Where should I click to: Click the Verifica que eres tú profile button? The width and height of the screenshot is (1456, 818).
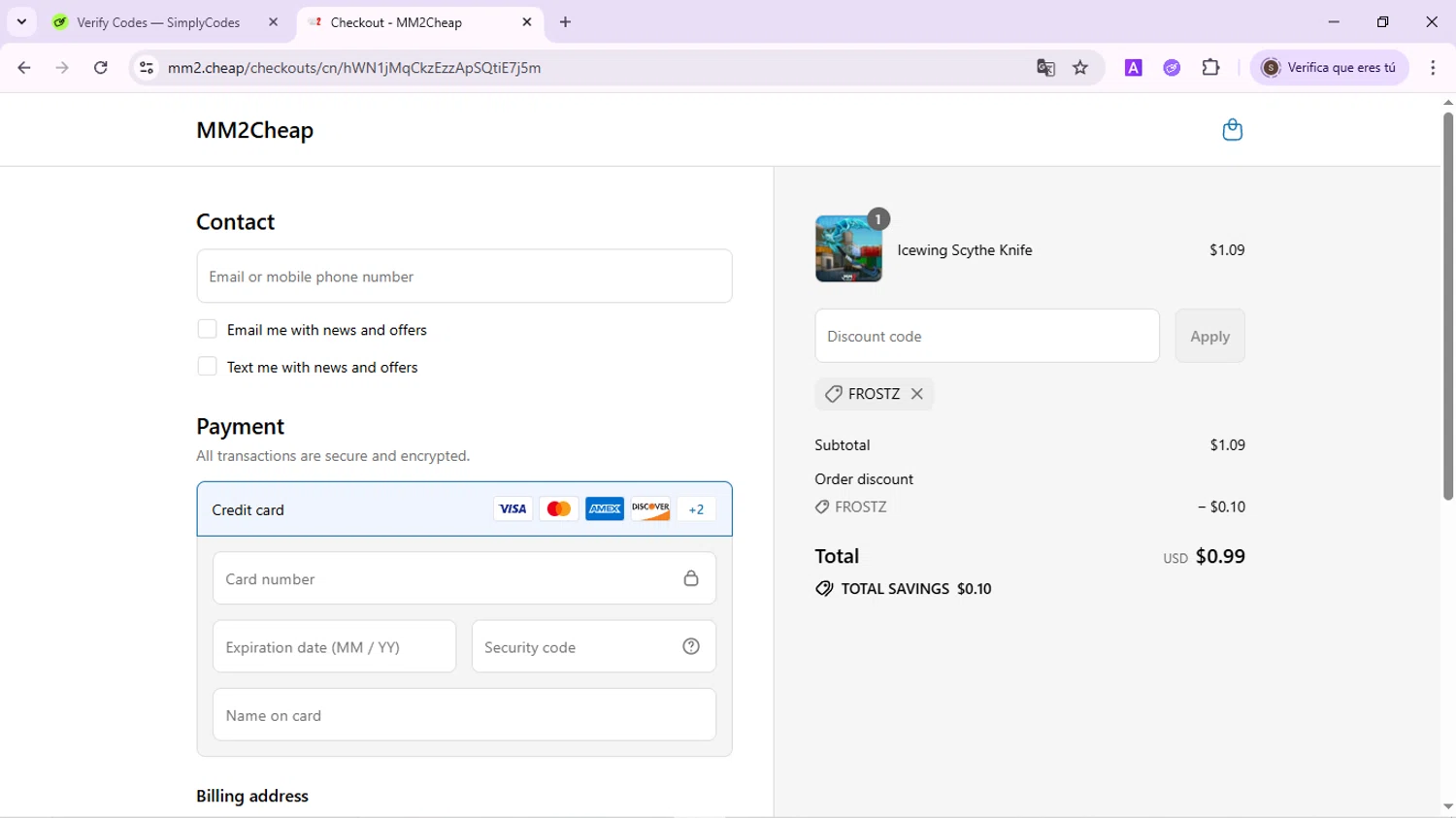(x=1329, y=68)
